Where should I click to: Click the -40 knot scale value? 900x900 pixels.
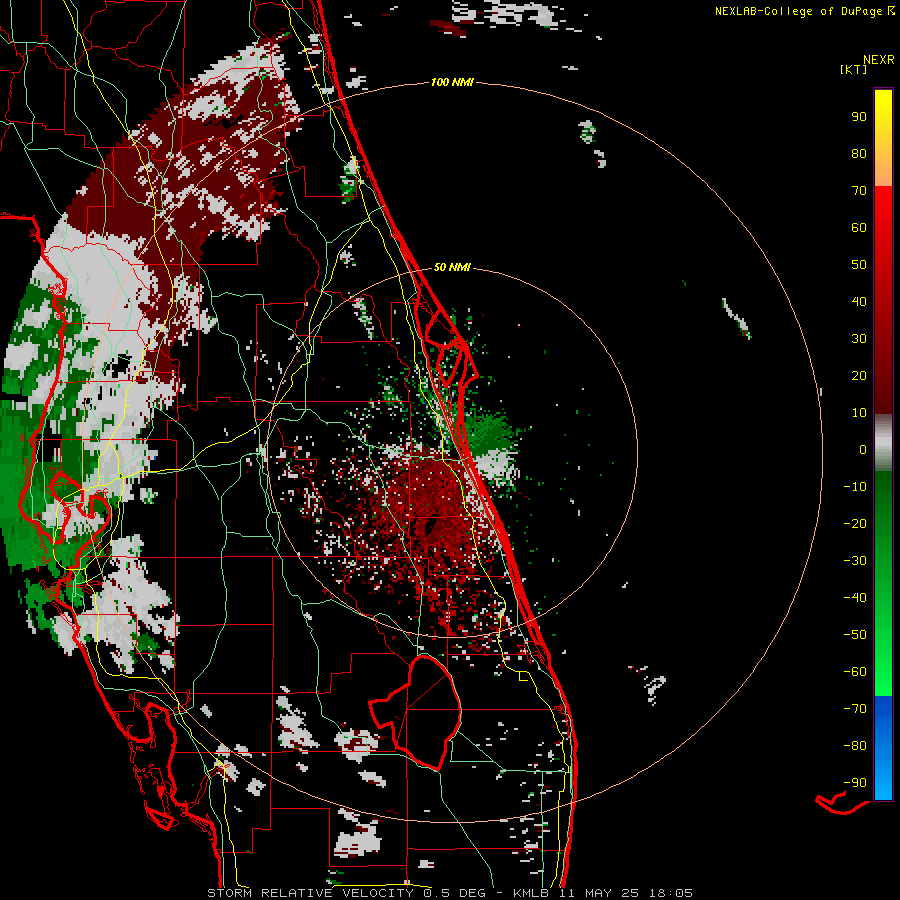point(855,598)
